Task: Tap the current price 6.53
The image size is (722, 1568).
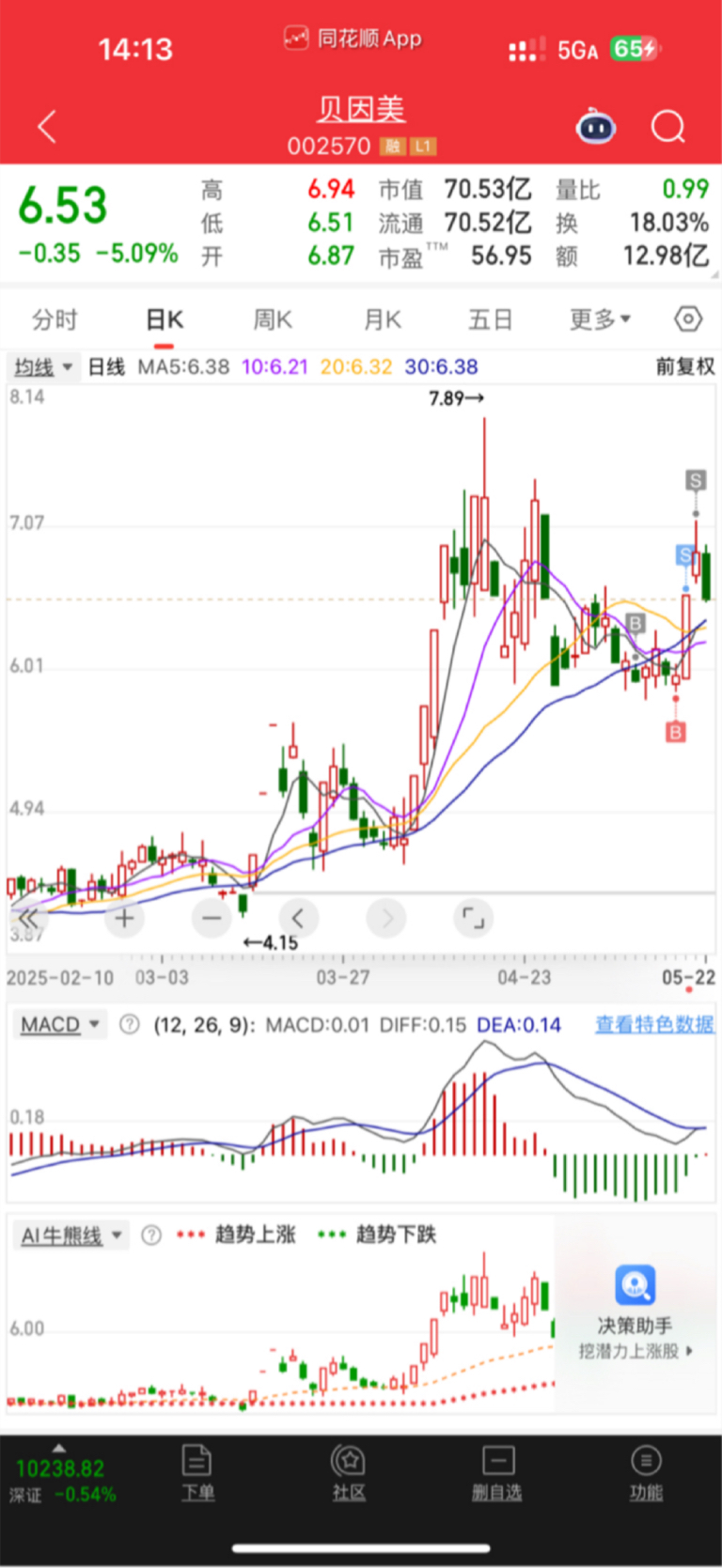Action: point(63,205)
